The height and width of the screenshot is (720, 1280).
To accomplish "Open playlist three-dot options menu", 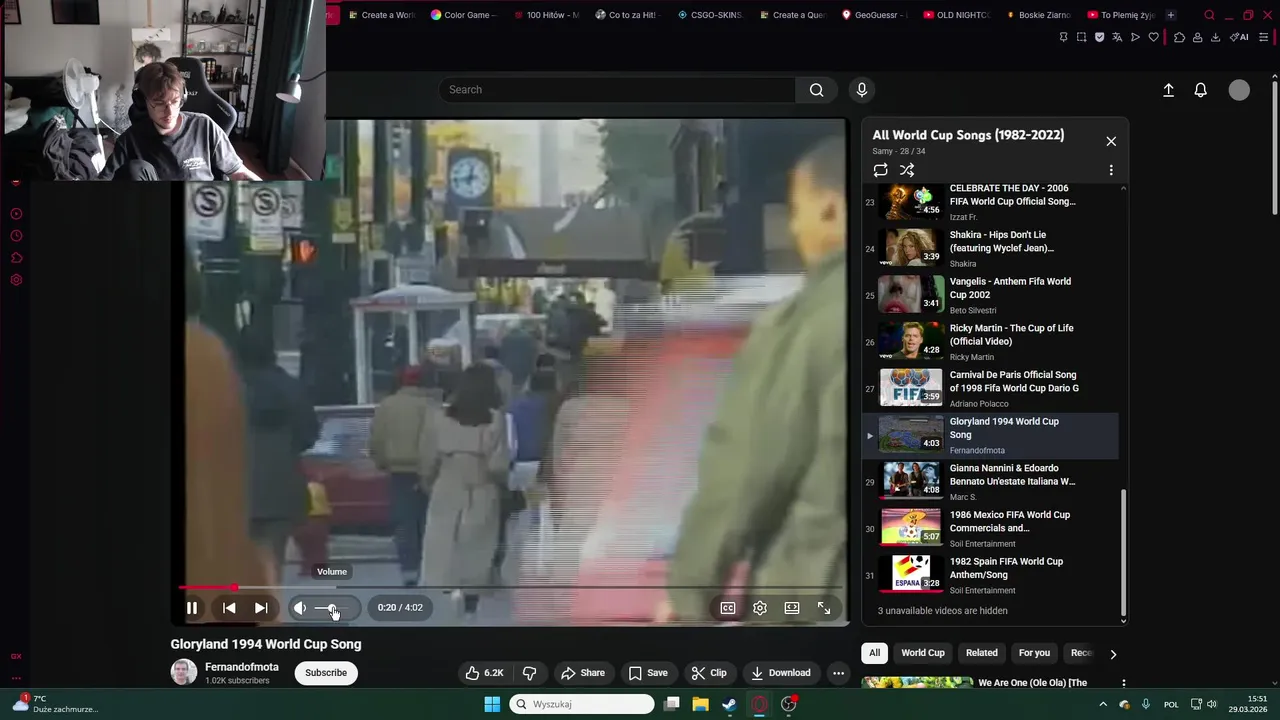I will pos(1111,170).
